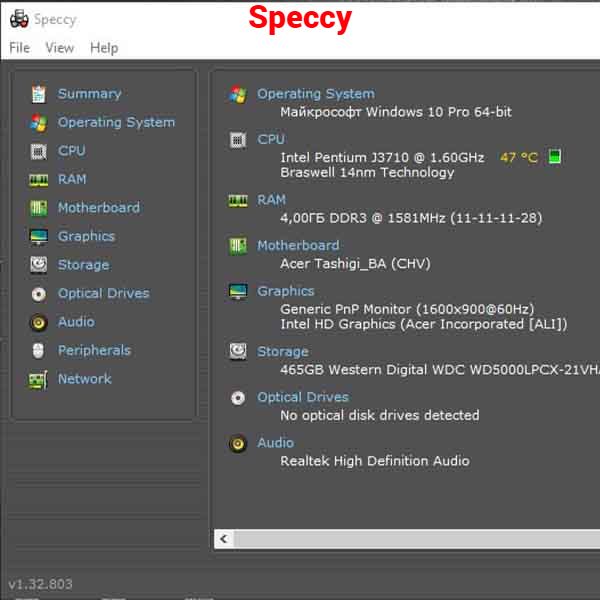This screenshot has width=600, height=600.
Task: Click the Braswell 14nm Technology text
Action: 367,173
